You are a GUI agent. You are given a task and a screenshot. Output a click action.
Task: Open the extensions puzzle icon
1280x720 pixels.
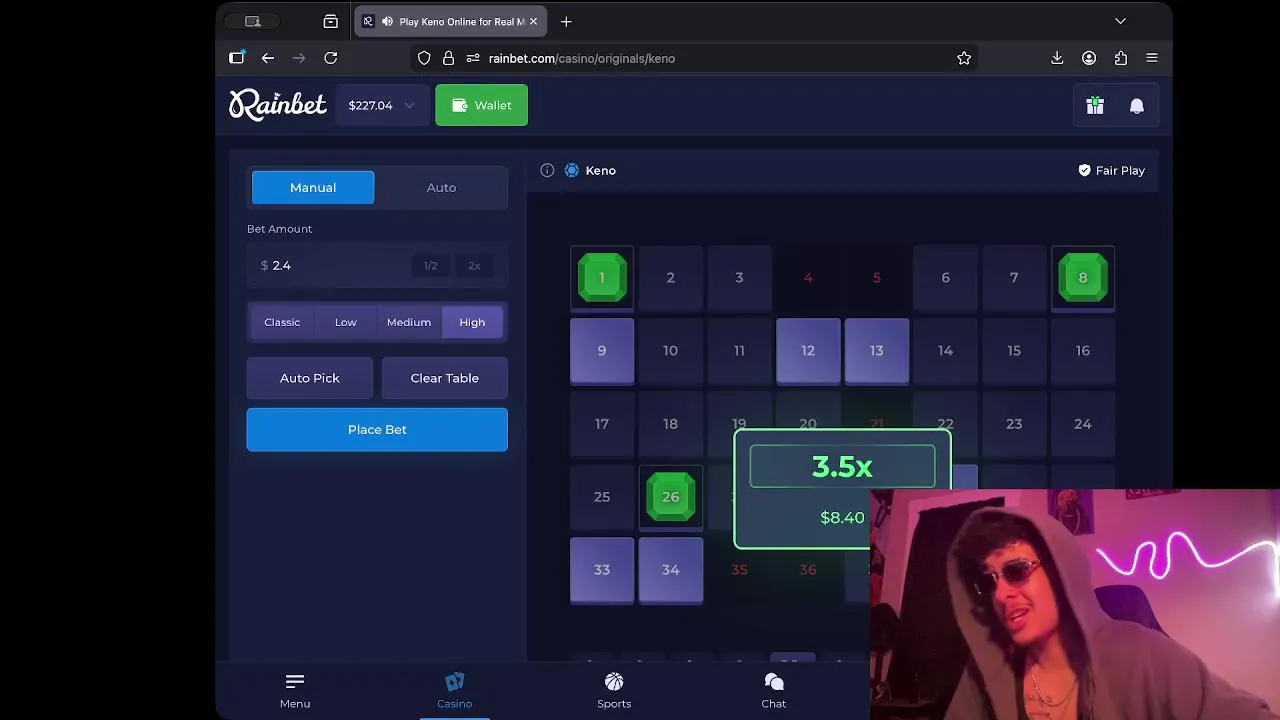click(x=1121, y=58)
